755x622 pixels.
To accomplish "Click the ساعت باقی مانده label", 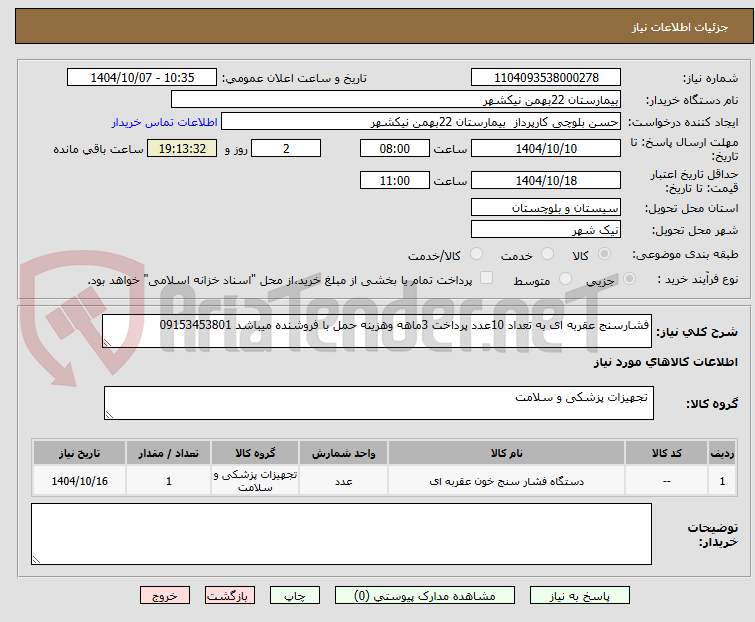I will (98, 149).
